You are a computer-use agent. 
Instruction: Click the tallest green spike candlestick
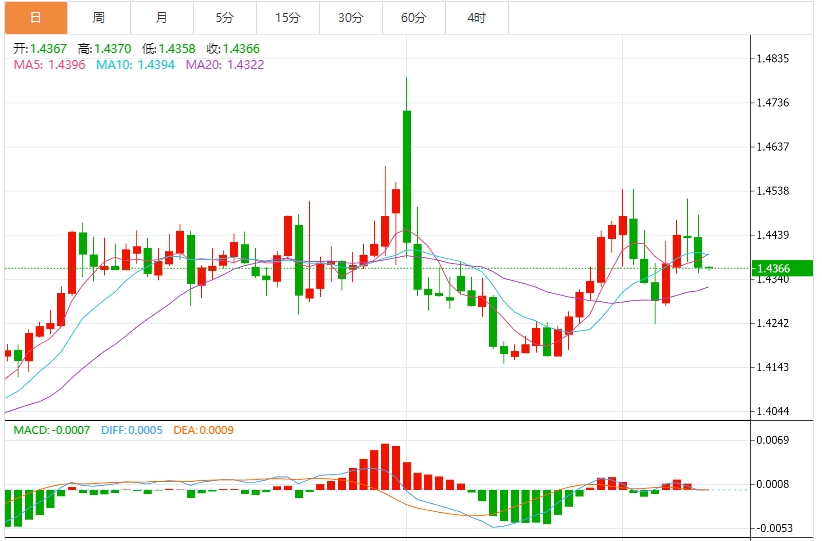coord(407,177)
